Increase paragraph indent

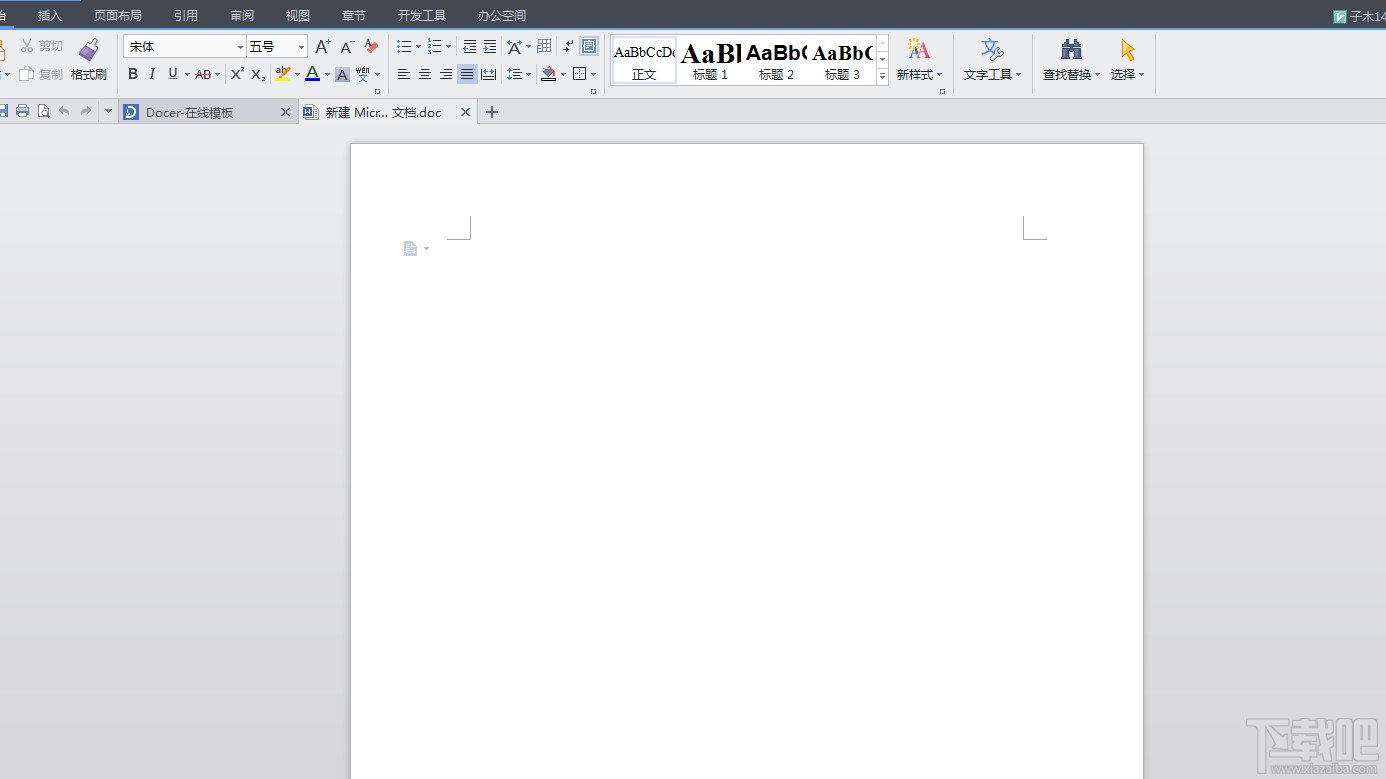490,46
